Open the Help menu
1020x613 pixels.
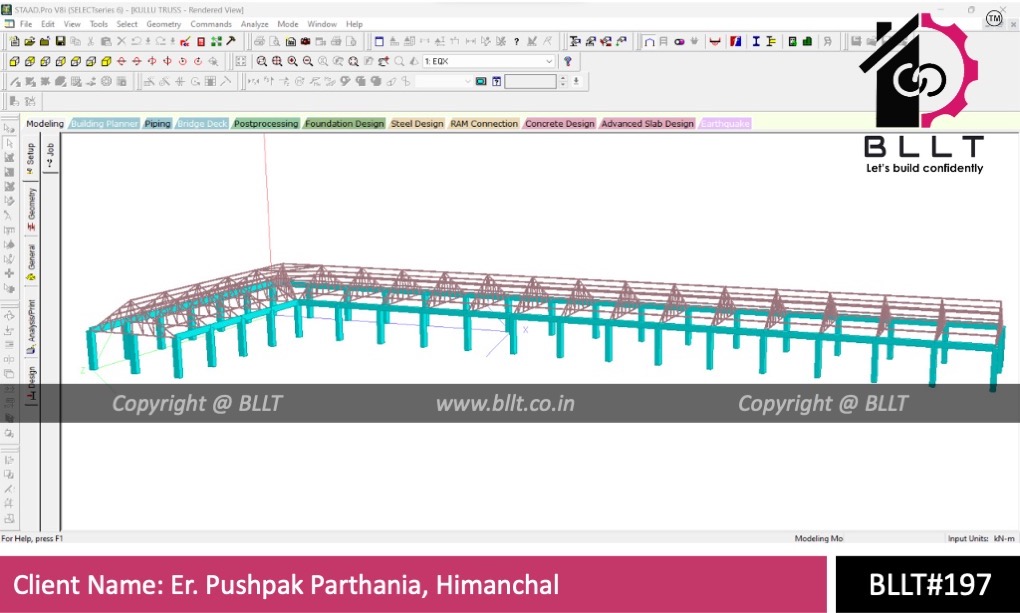coord(355,24)
